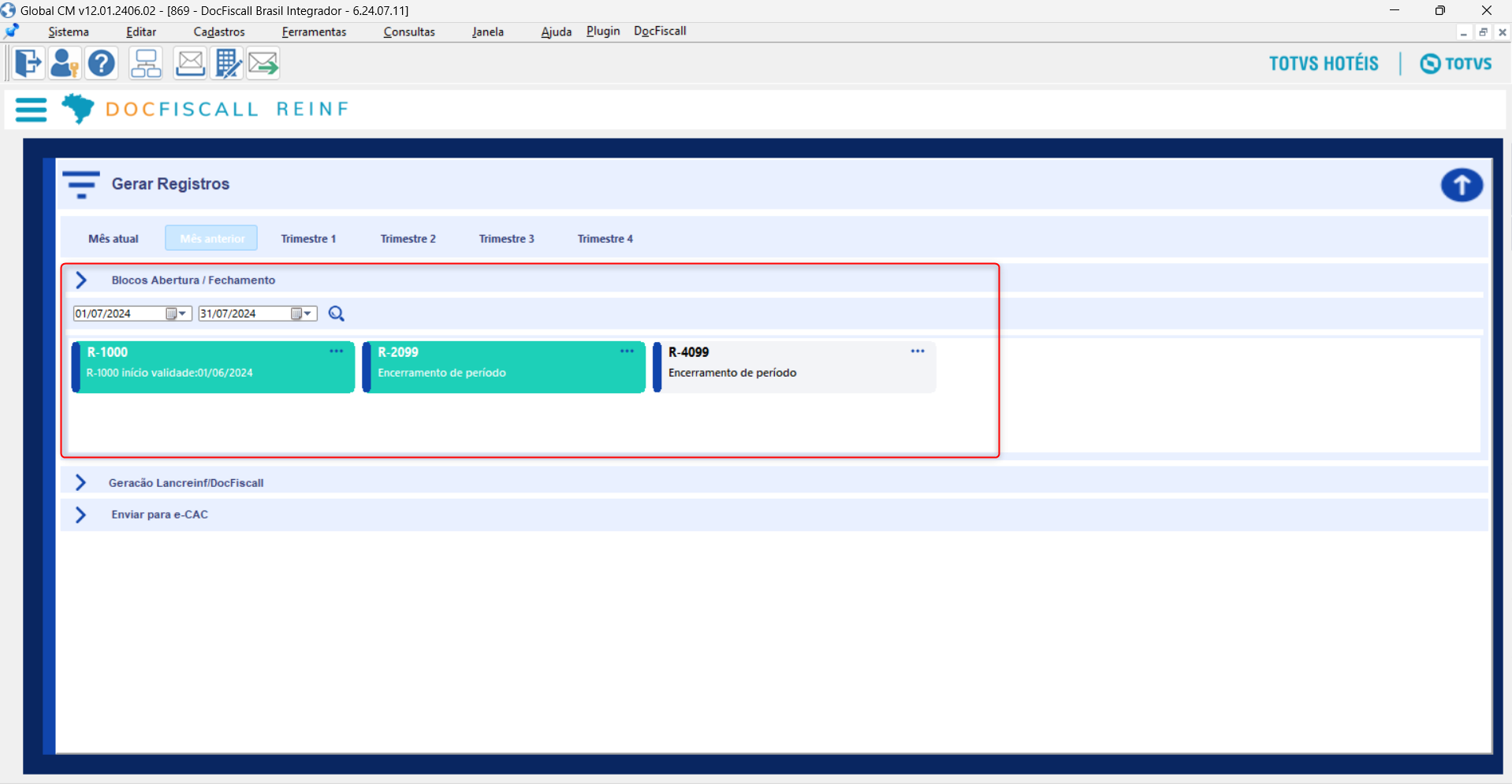Select the Trimestre 4 tab
This screenshot has height=784, width=1512.
pos(605,239)
